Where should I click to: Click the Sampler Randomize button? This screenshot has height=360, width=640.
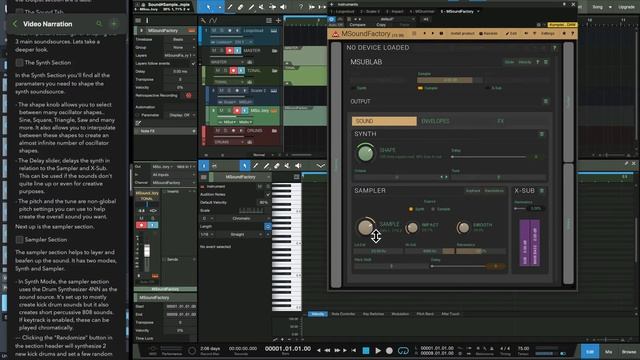coord(493,191)
